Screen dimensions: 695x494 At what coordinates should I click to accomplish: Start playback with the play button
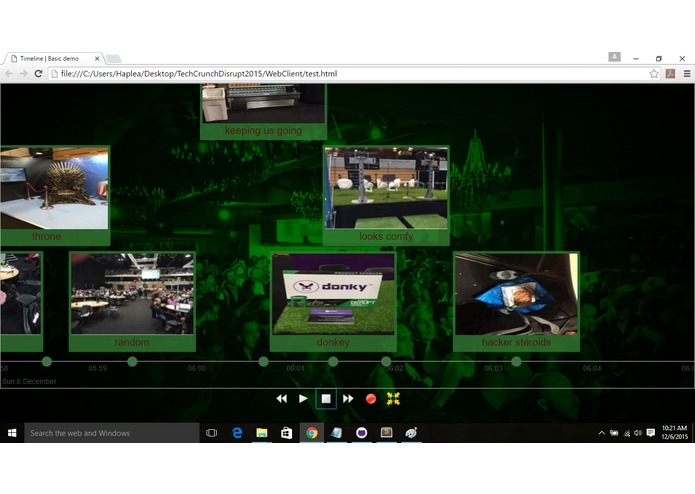coord(303,399)
